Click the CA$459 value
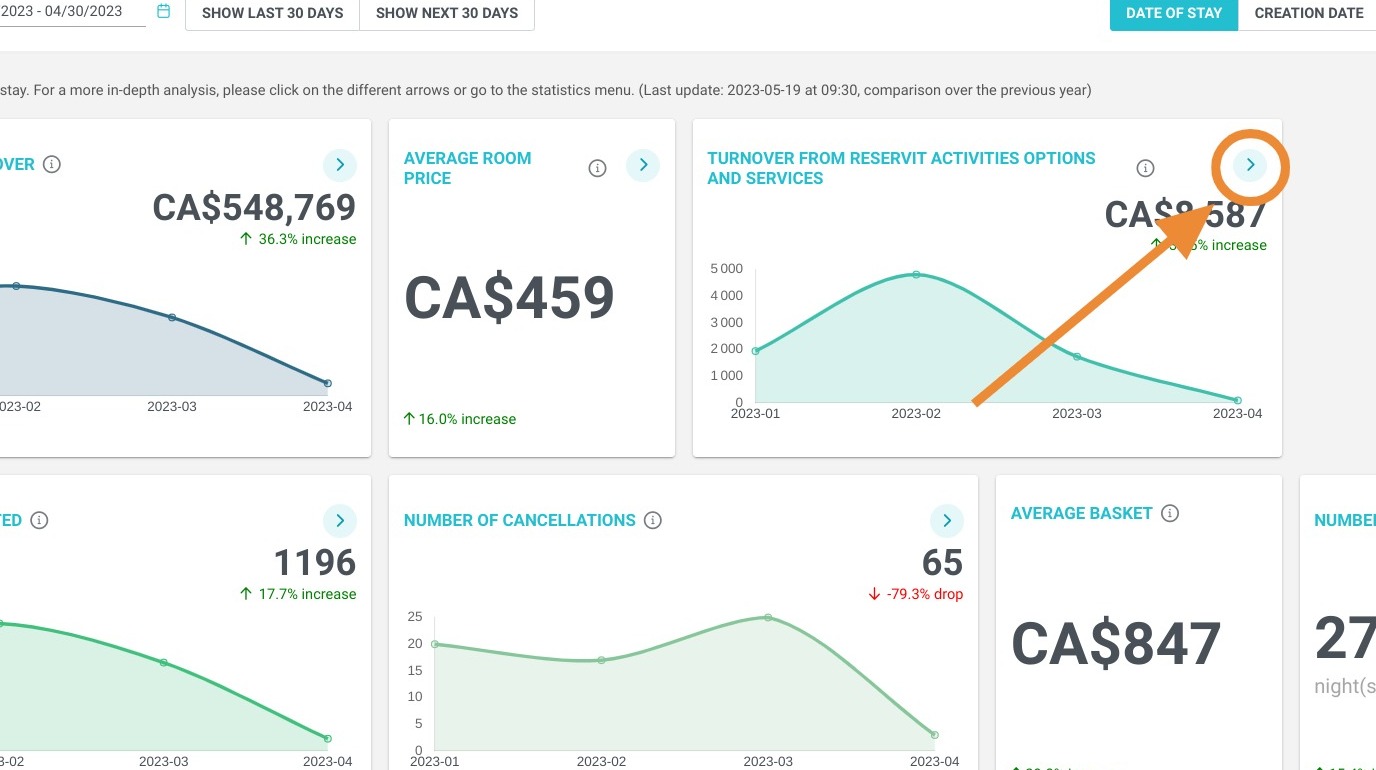The height and width of the screenshot is (770, 1376). click(x=509, y=298)
